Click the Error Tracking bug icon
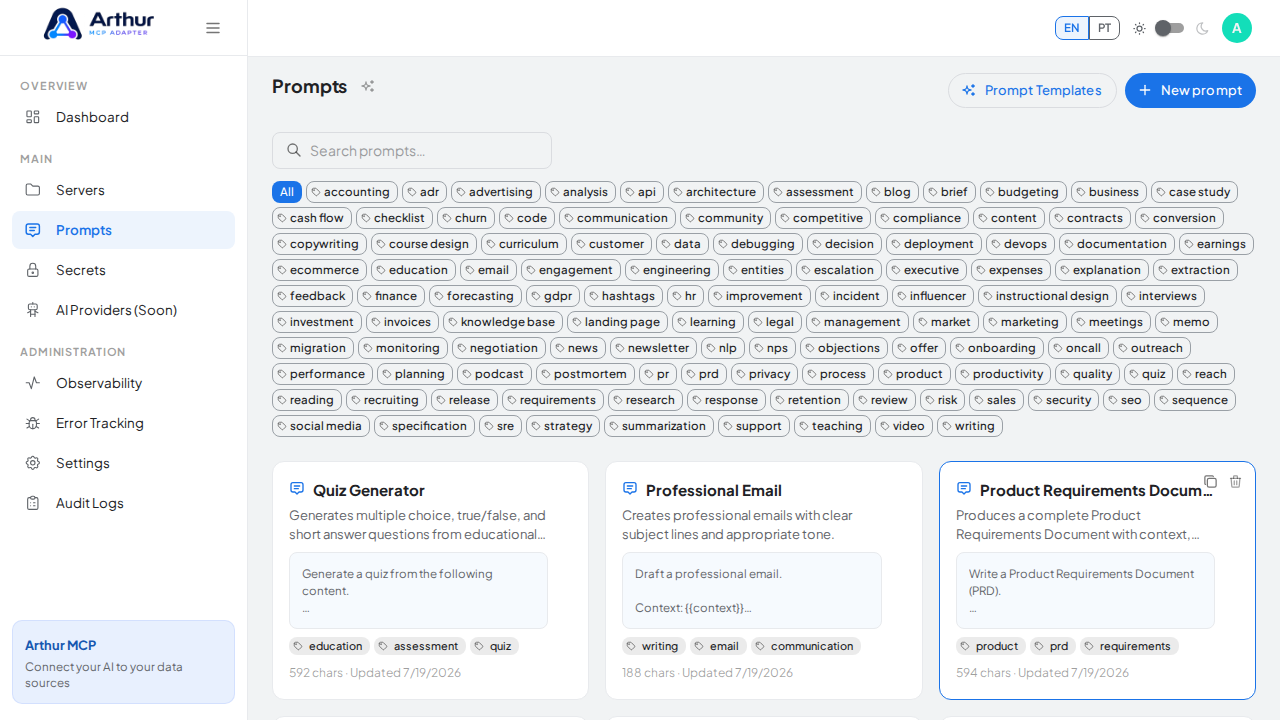Screen dimensions: 1280x720 pos(33,423)
